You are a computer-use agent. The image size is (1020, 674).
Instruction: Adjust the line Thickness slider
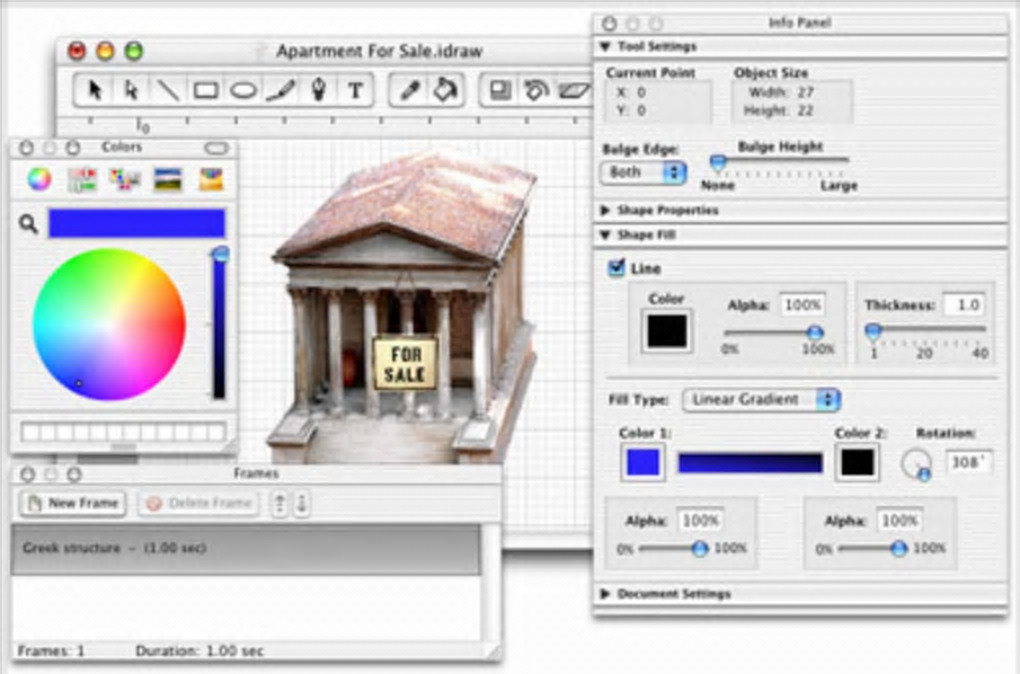pyautogui.click(x=873, y=332)
